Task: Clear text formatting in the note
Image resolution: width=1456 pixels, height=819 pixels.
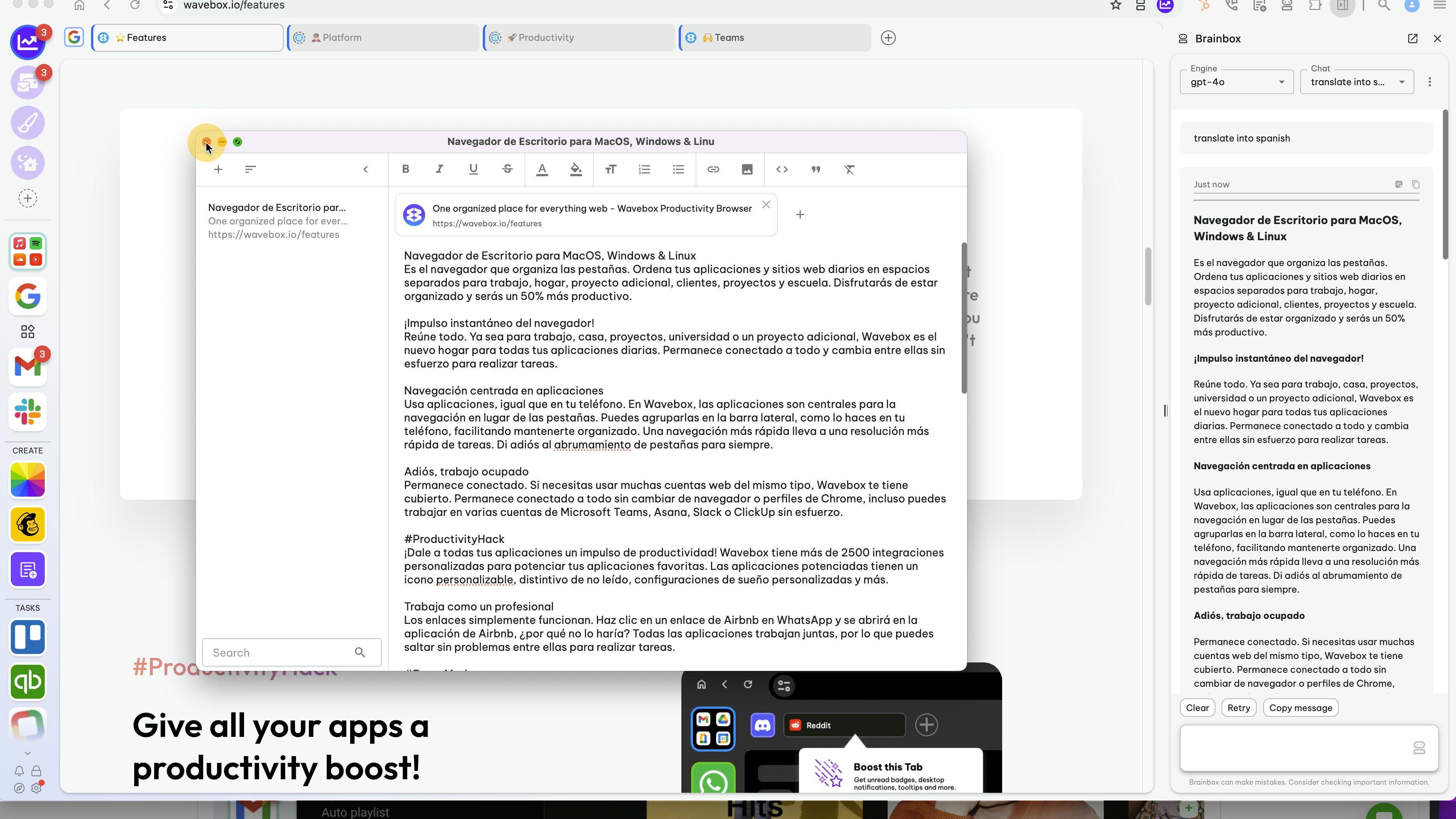Action: pos(849,169)
